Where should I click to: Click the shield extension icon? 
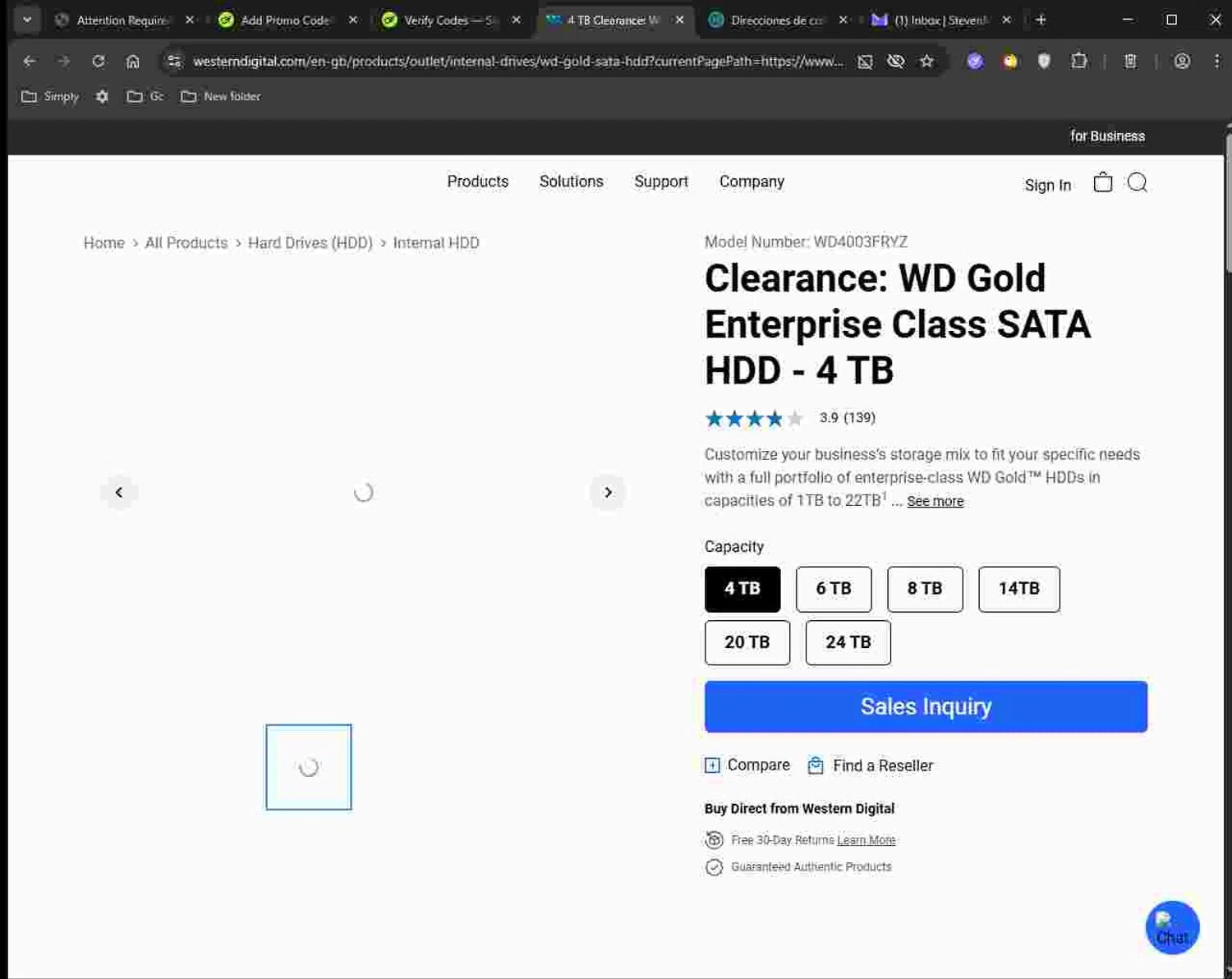pyautogui.click(x=1044, y=61)
